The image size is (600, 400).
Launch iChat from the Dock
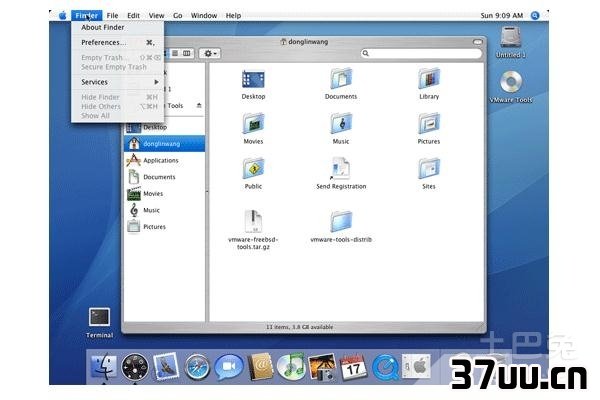click(228, 367)
